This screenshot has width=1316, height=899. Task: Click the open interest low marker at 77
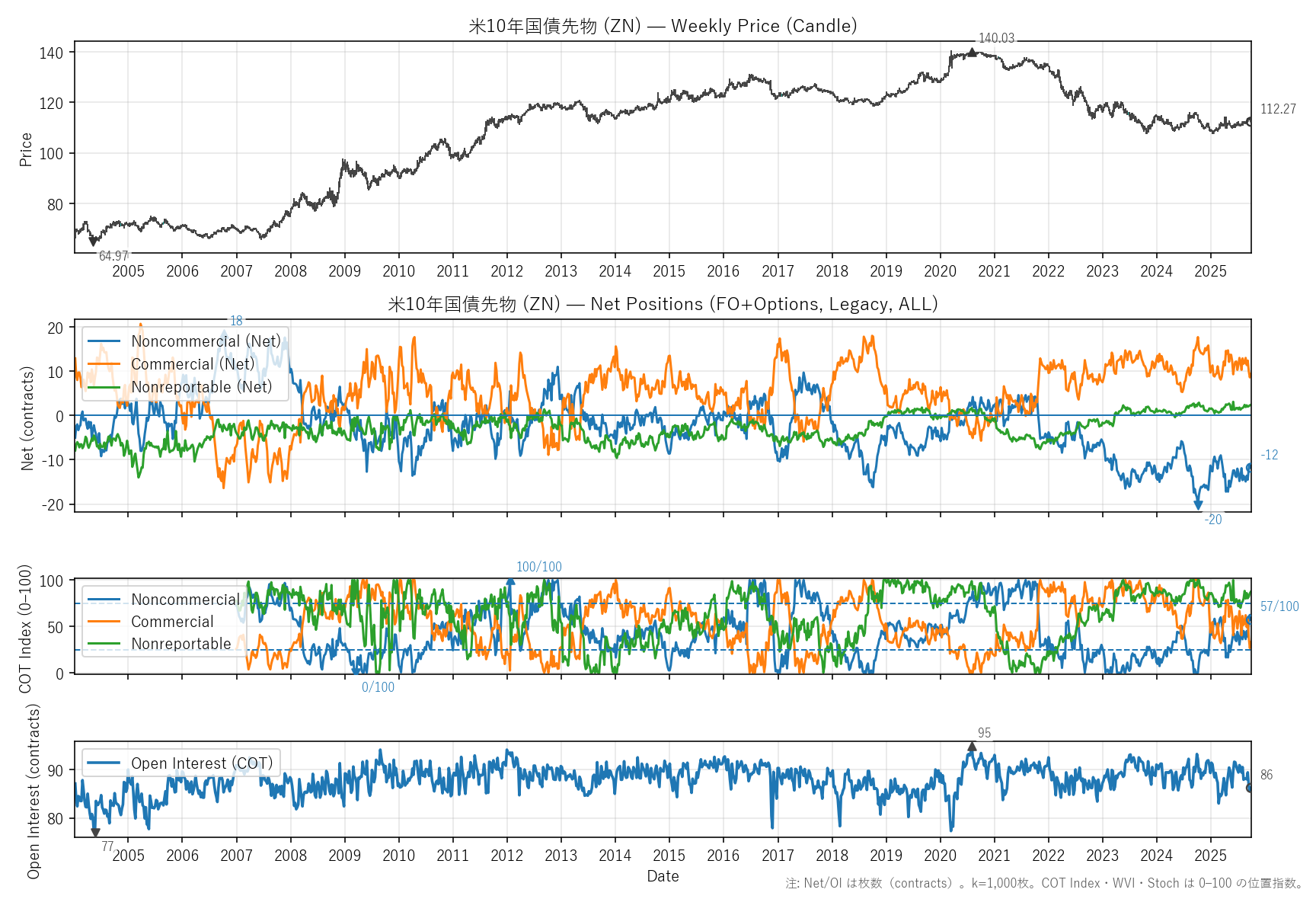click(x=95, y=833)
